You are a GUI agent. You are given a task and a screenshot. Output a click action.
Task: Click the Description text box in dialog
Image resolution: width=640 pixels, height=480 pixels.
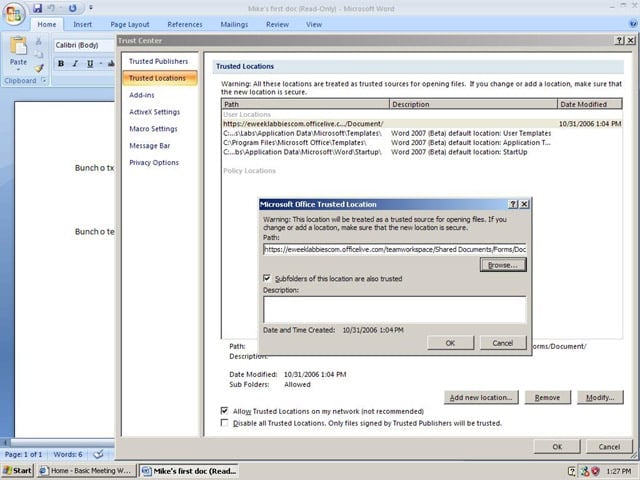tap(395, 309)
